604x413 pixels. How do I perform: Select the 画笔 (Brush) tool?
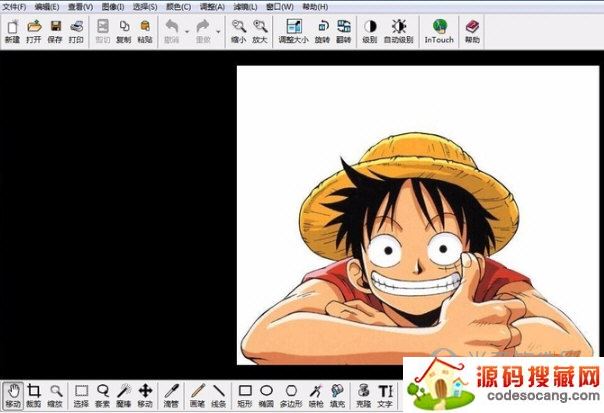tap(198, 395)
